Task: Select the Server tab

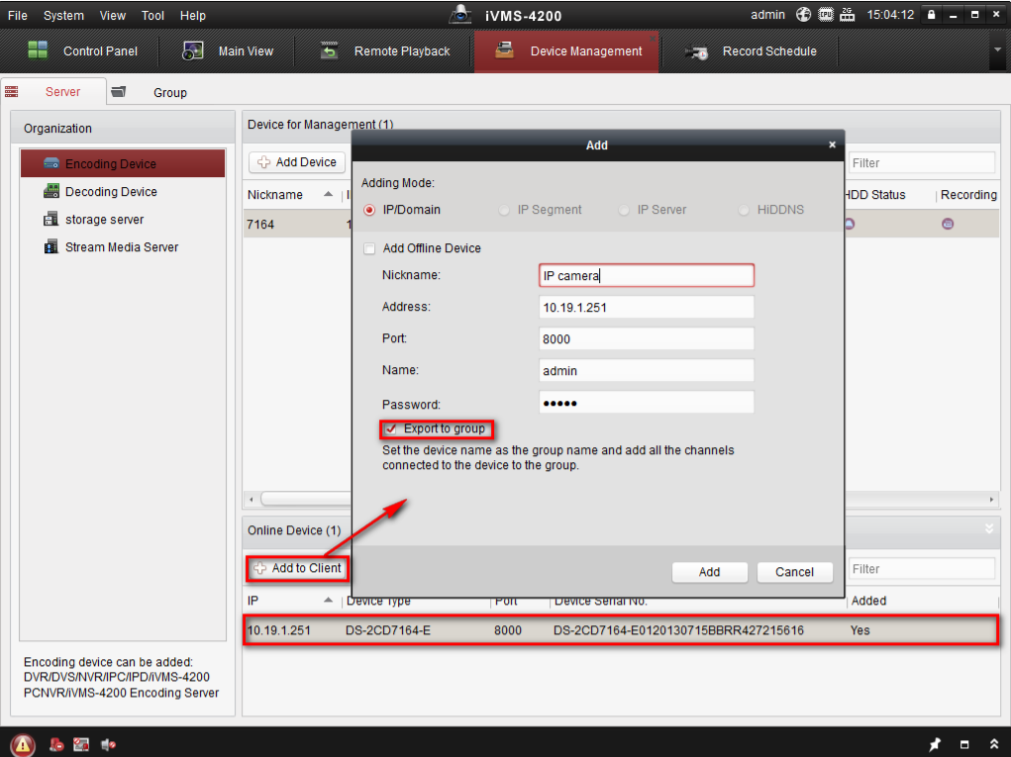Action: (x=54, y=92)
